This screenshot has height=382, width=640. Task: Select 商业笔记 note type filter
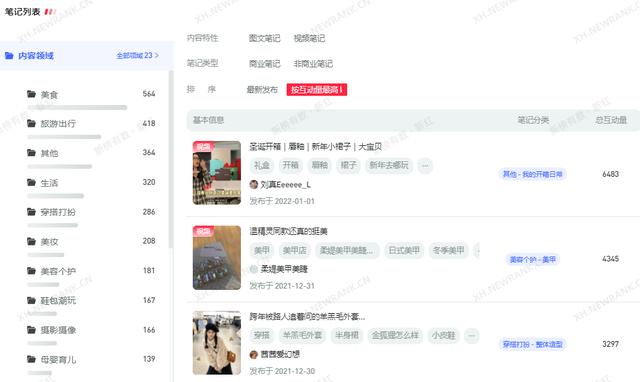click(264, 64)
